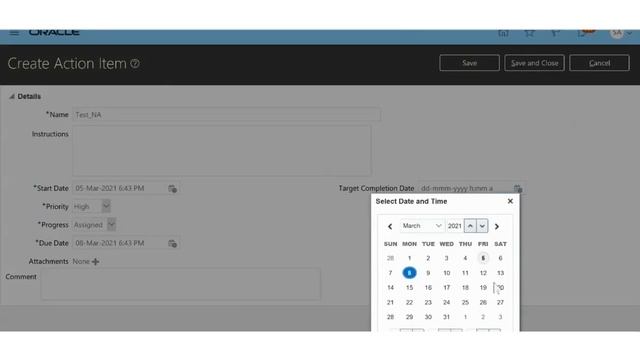Click the Cancel button
The height and width of the screenshot is (360, 640).
[599, 63]
